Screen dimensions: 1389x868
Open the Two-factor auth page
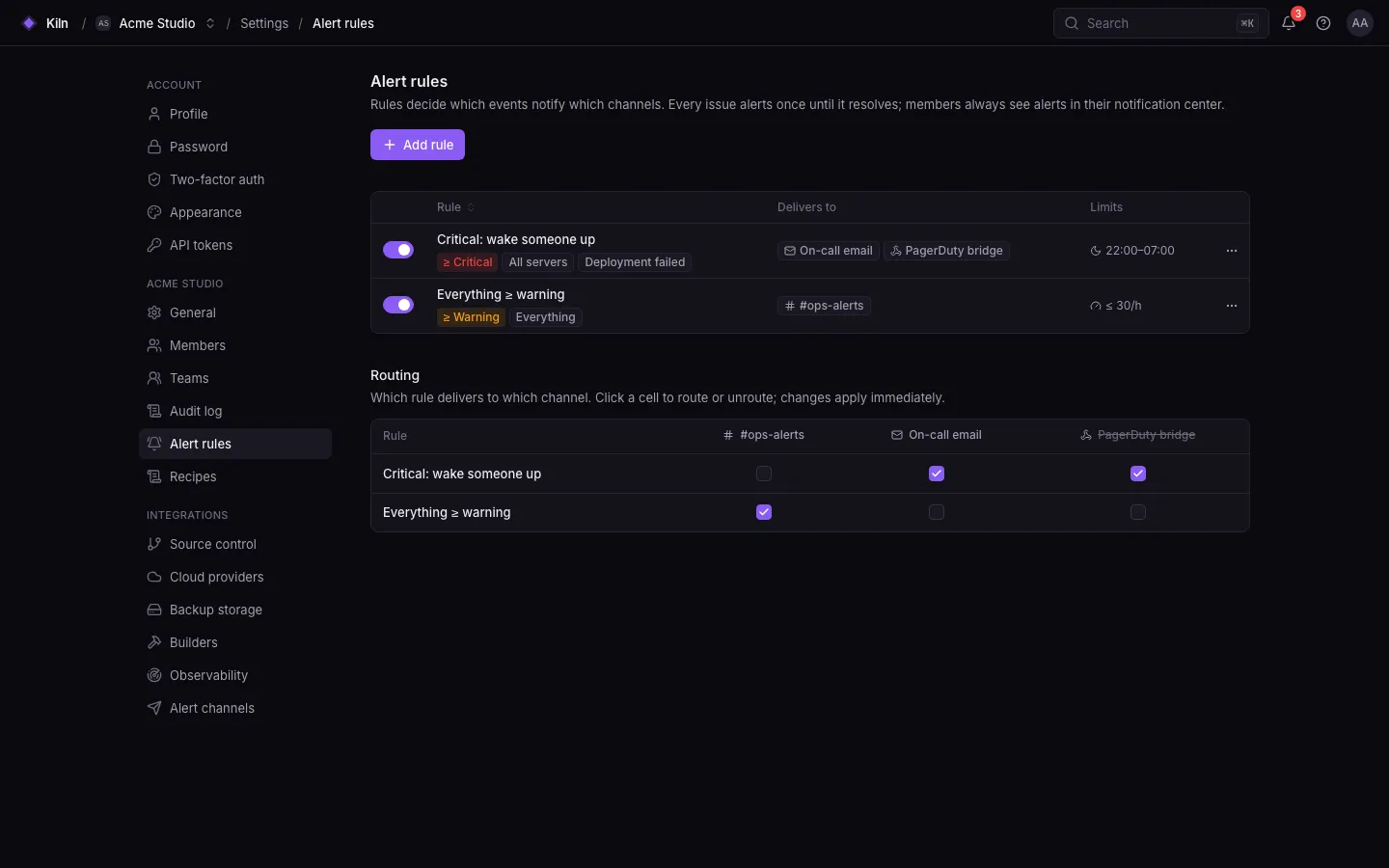[x=235, y=179]
